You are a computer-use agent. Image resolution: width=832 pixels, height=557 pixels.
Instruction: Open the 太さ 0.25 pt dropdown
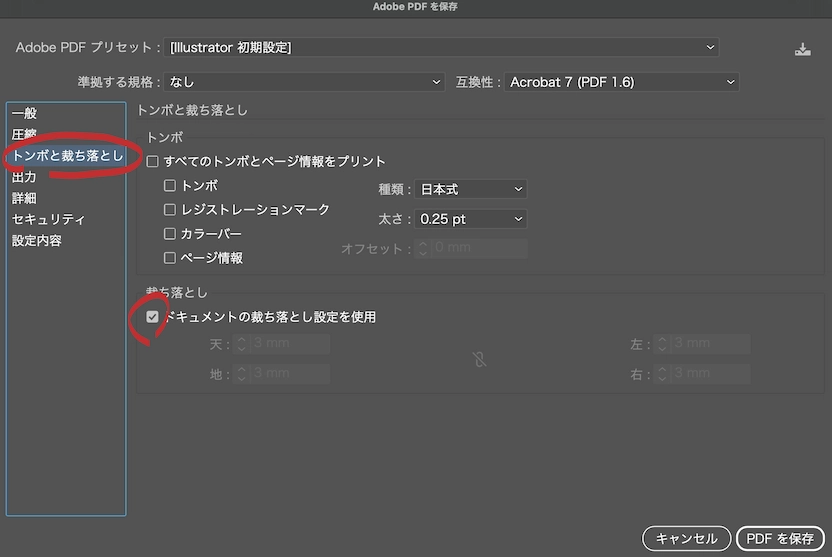click(471, 219)
